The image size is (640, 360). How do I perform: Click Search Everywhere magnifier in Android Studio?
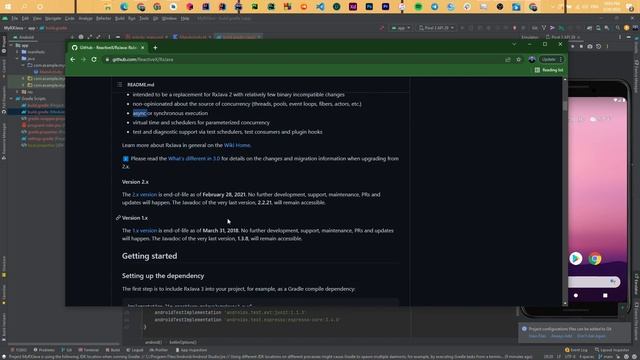click(618, 28)
